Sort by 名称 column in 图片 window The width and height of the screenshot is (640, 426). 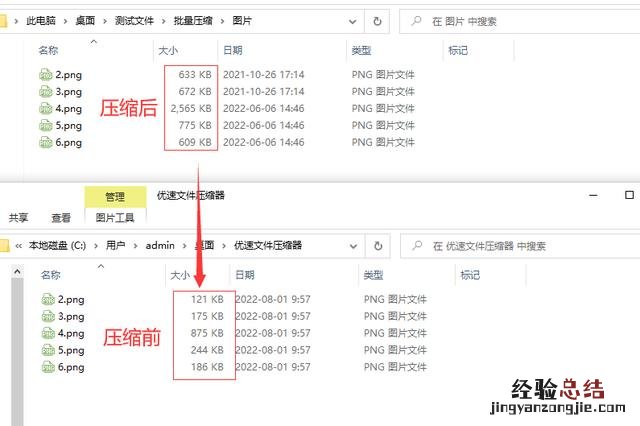tap(48, 50)
